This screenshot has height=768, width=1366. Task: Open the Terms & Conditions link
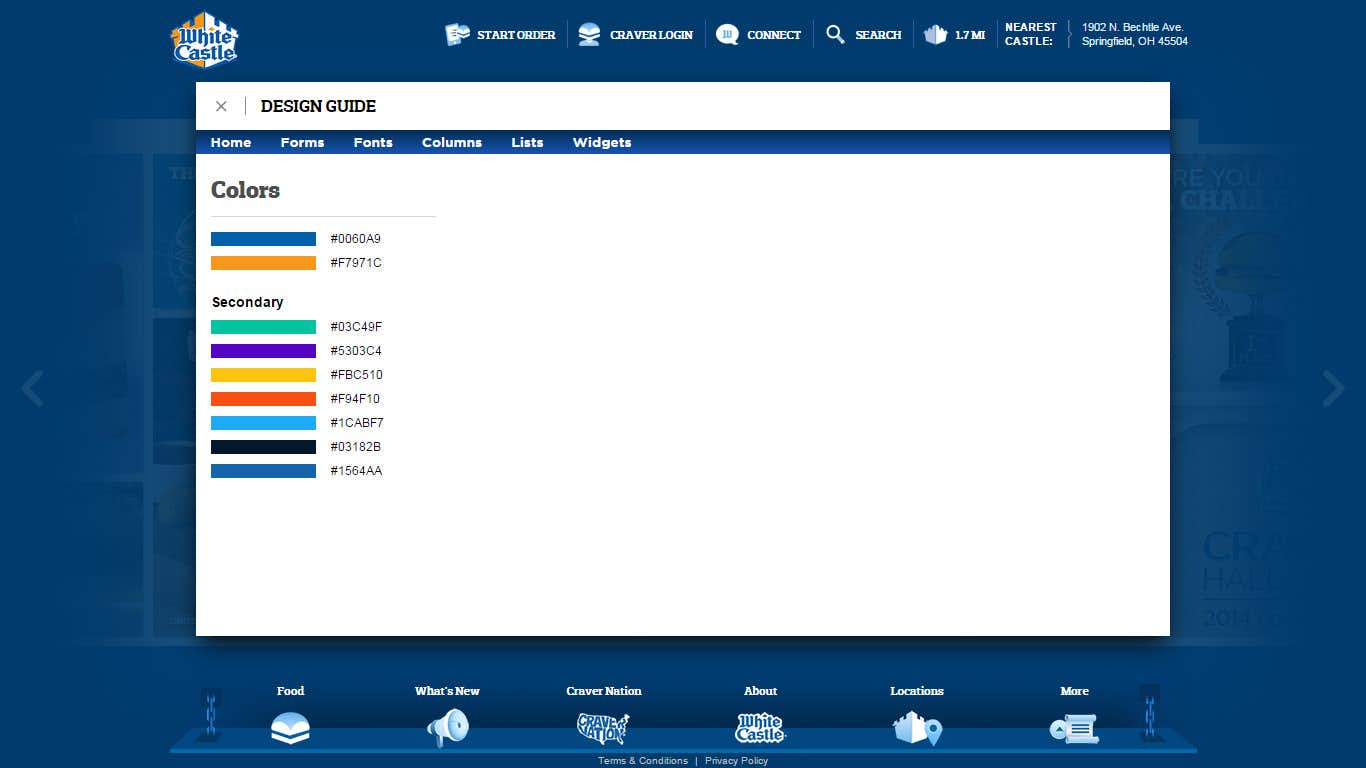coord(643,761)
